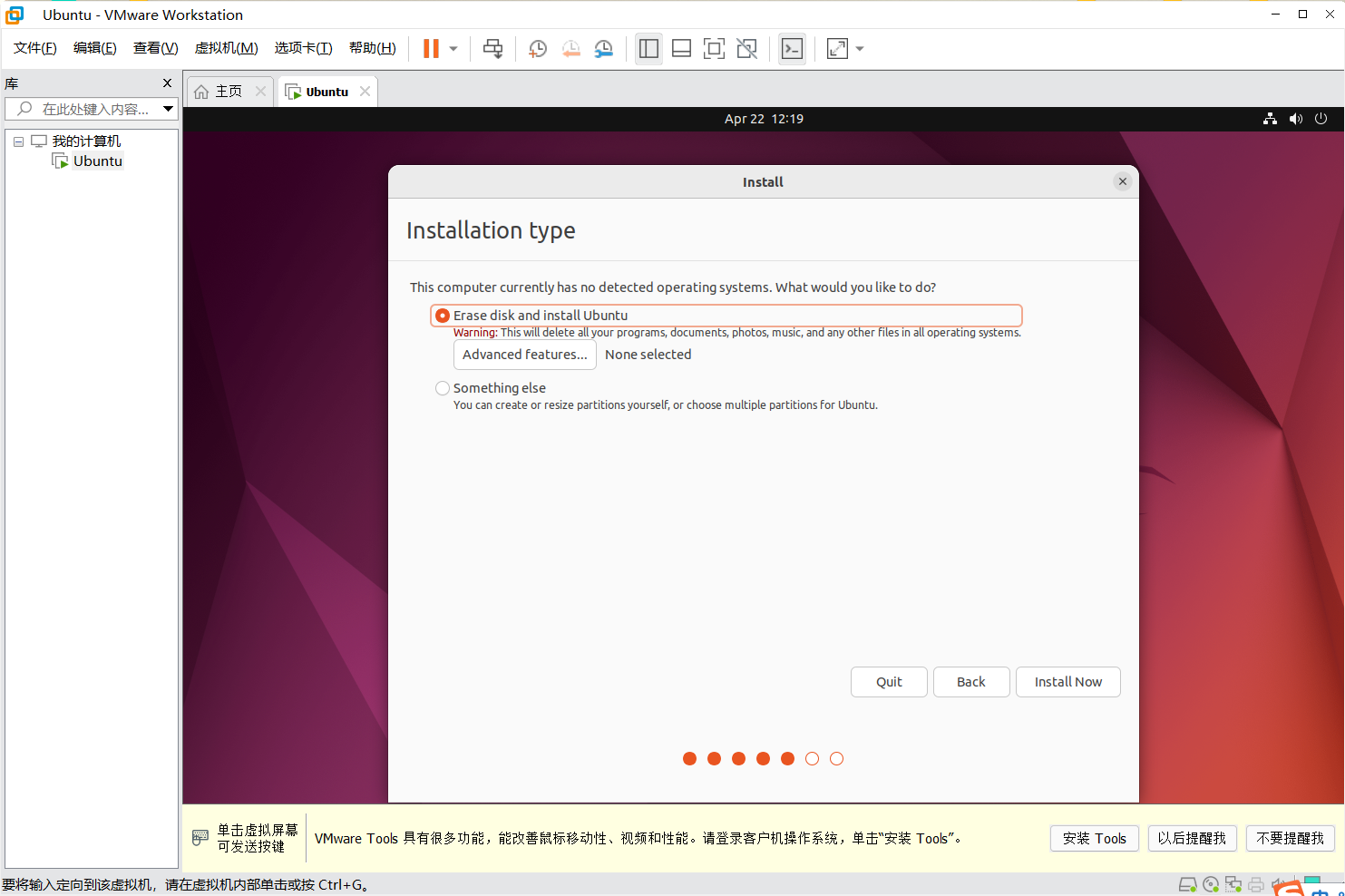
Task: Click the last installer progress dot
Action: [836, 759]
